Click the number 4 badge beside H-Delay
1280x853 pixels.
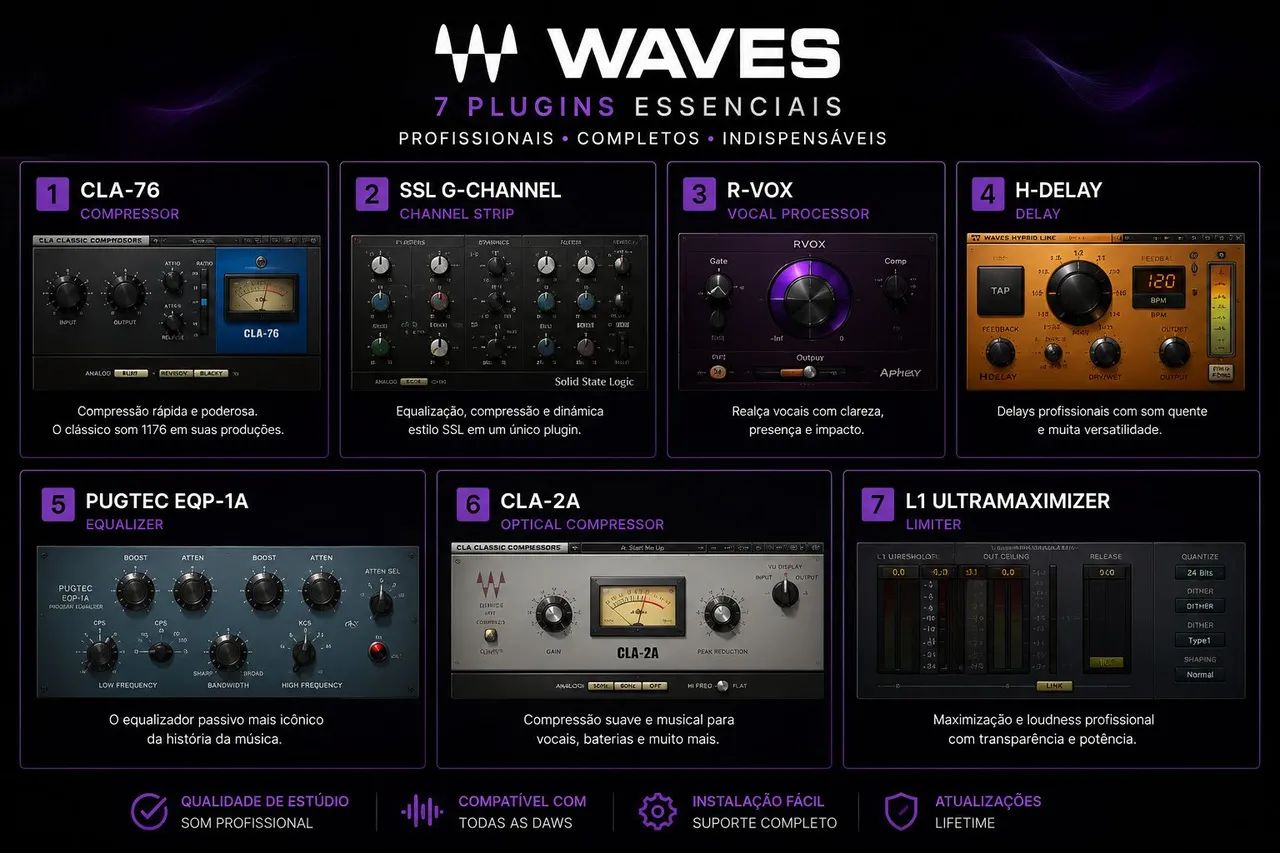[988, 194]
